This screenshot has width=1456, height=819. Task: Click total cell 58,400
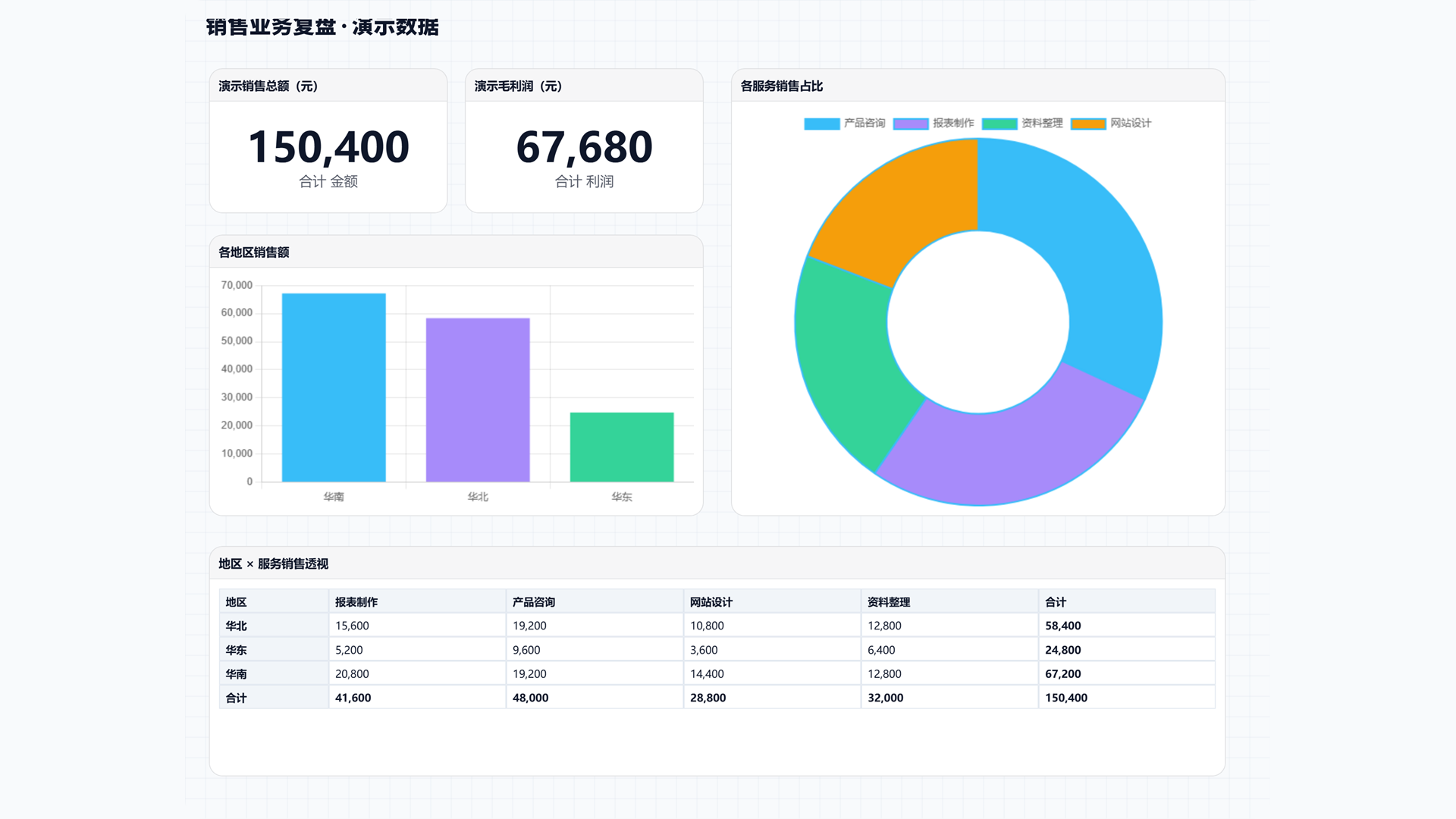click(1127, 626)
